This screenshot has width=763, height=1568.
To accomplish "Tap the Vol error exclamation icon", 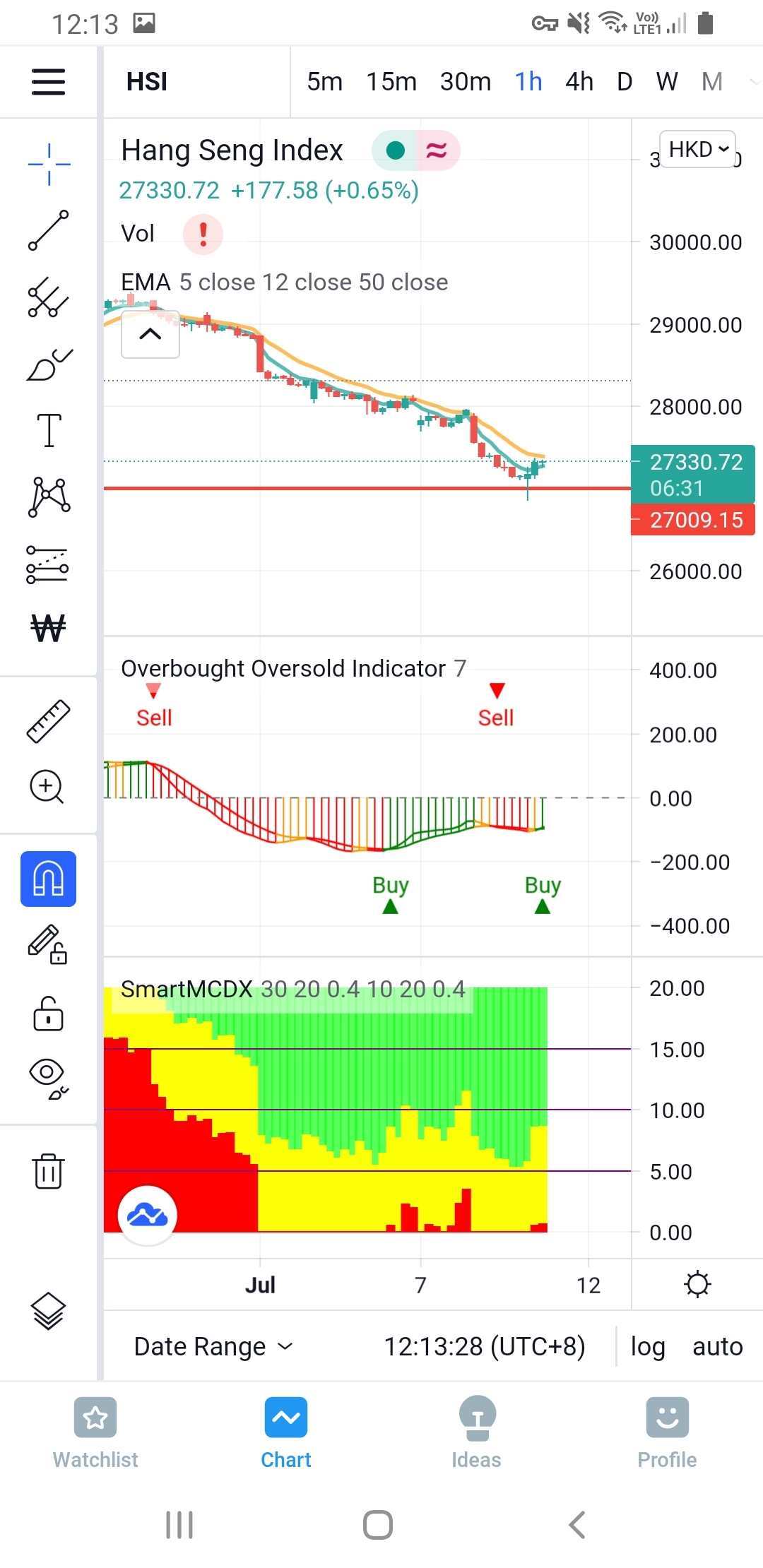I will (203, 234).
